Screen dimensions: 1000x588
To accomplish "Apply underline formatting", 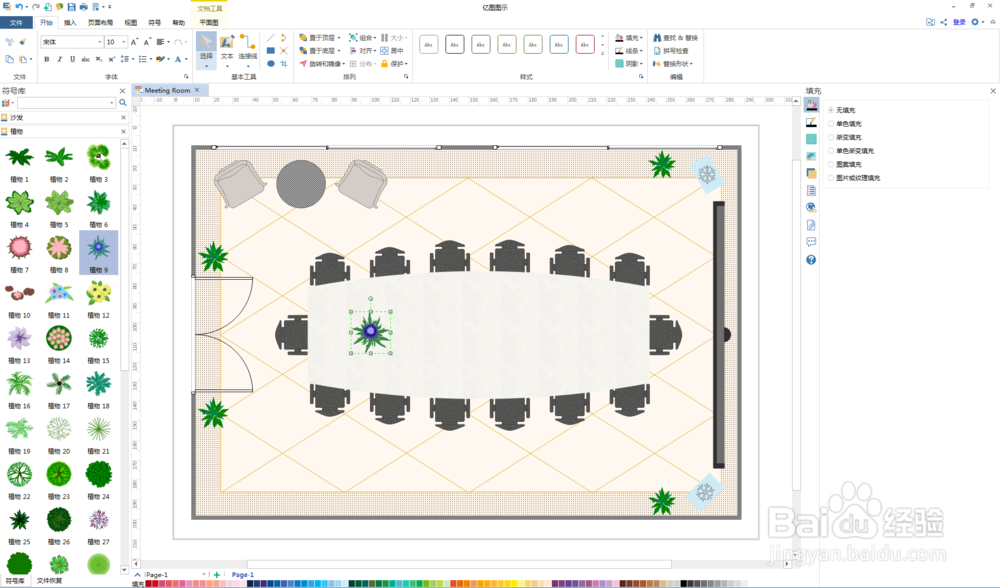I will pyautogui.click(x=72, y=59).
